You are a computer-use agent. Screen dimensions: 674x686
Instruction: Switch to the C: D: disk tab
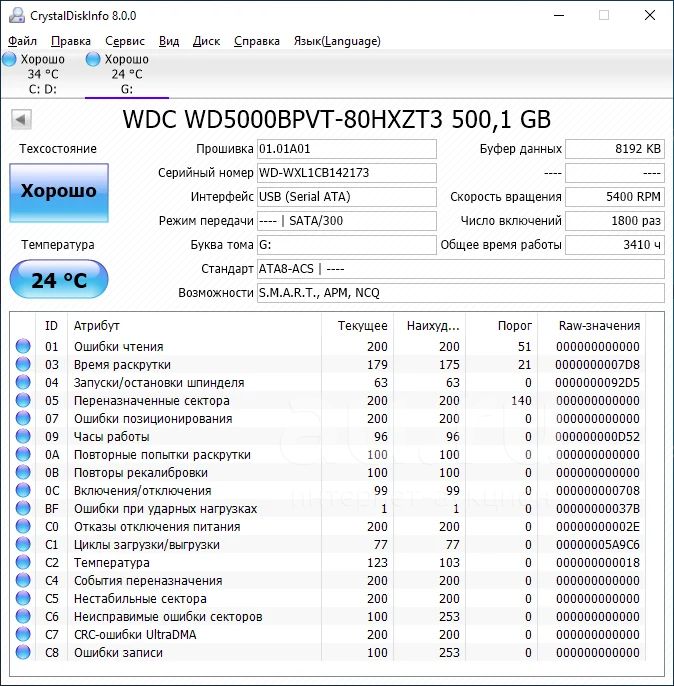(42, 74)
